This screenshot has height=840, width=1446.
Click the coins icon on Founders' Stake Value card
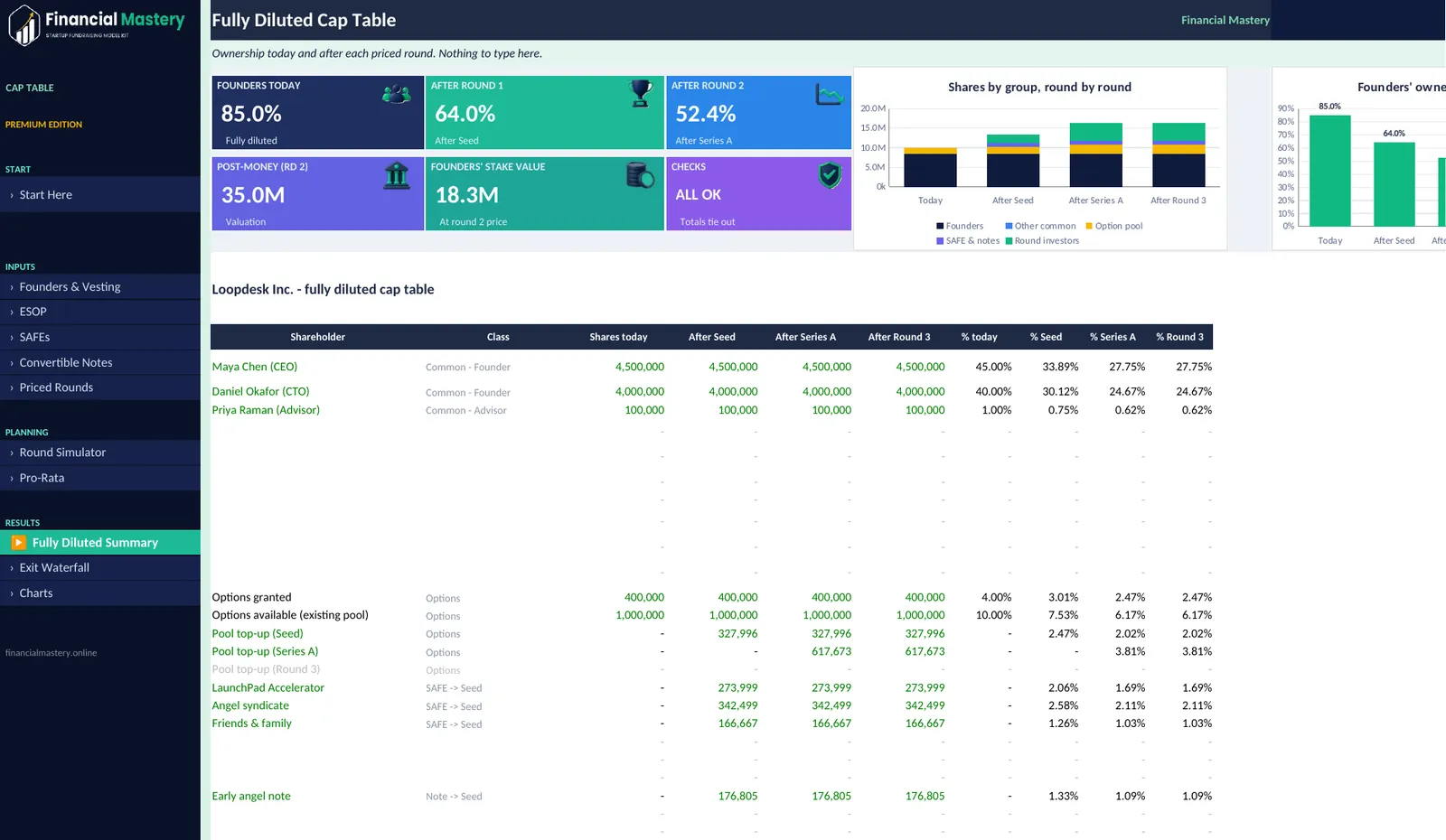coord(640,175)
